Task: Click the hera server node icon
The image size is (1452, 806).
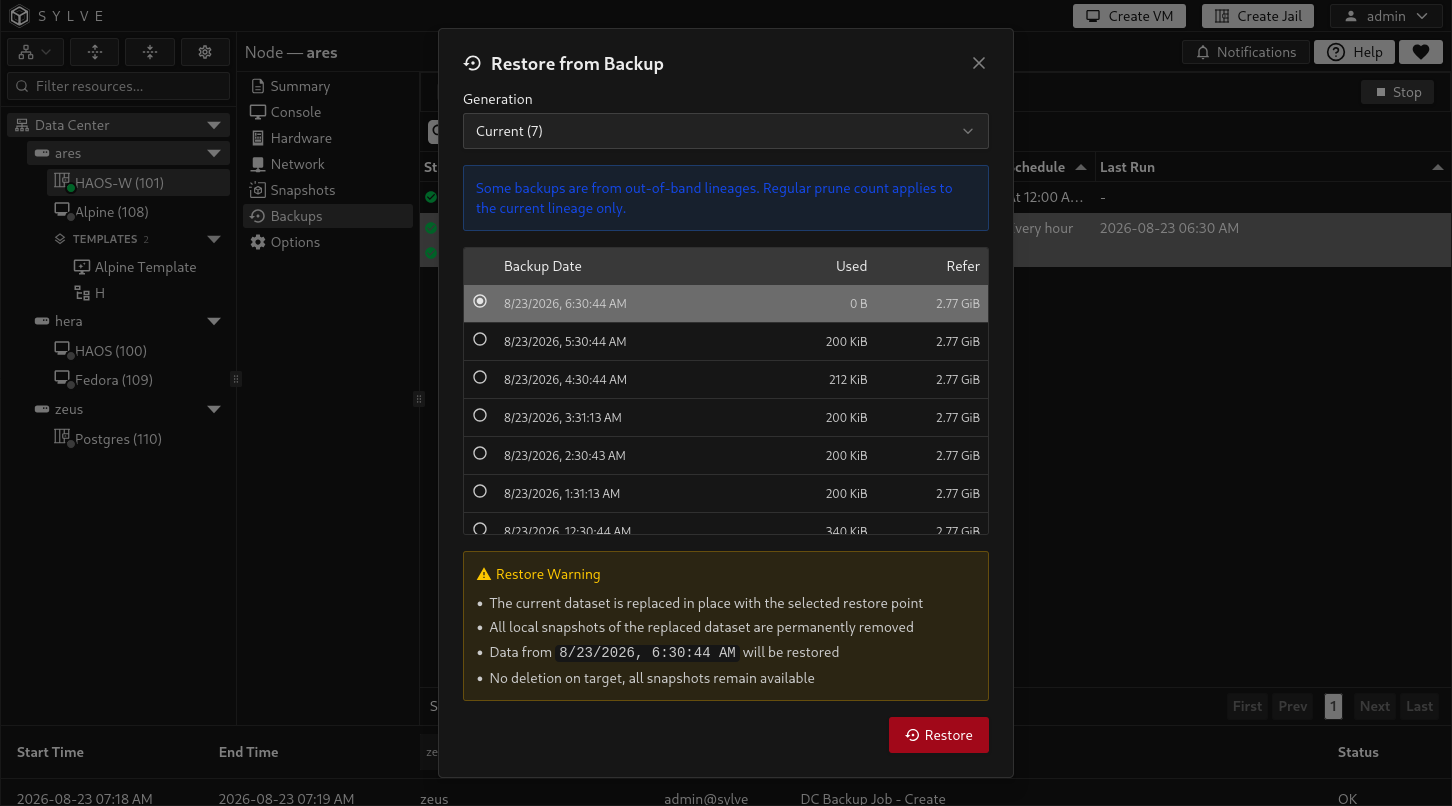Action: [42, 321]
